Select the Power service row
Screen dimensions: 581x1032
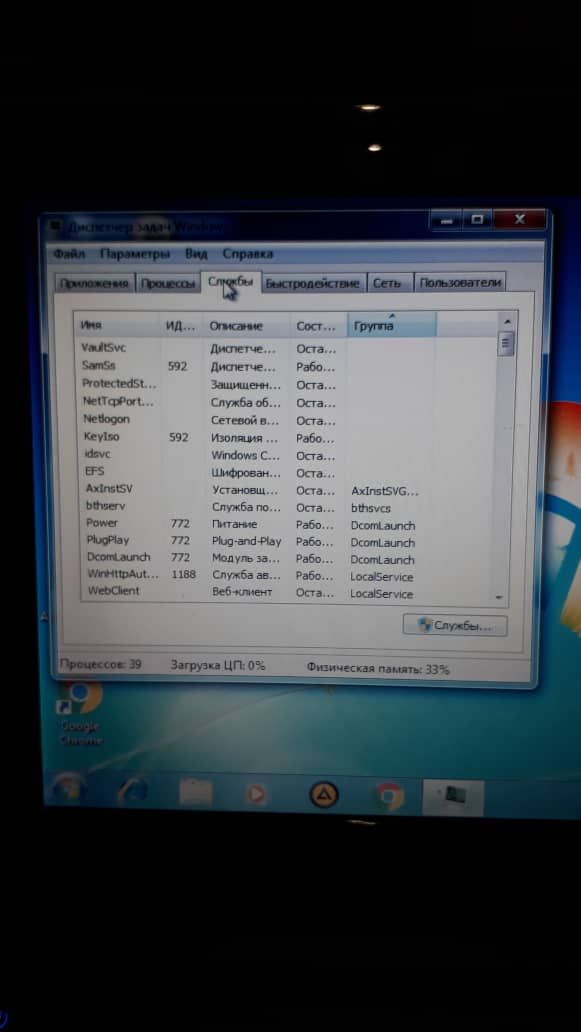pyautogui.click(x=286, y=525)
